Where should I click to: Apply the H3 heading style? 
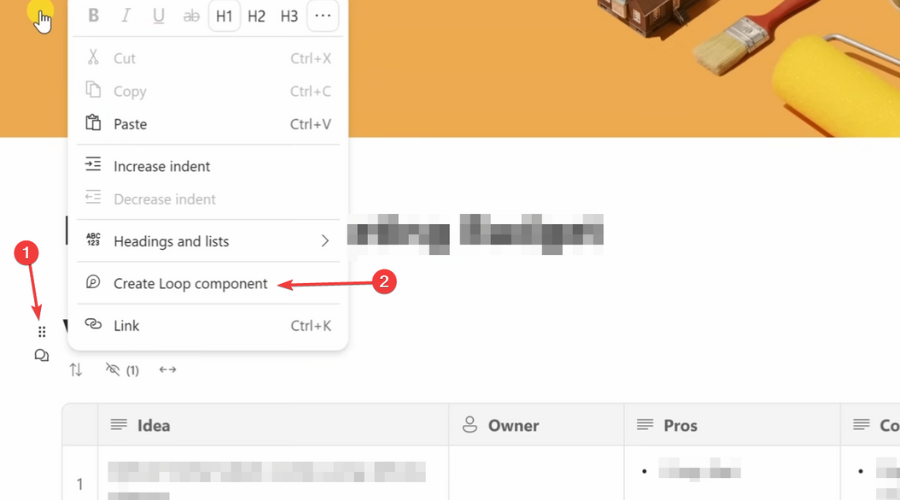[x=289, y=15]
